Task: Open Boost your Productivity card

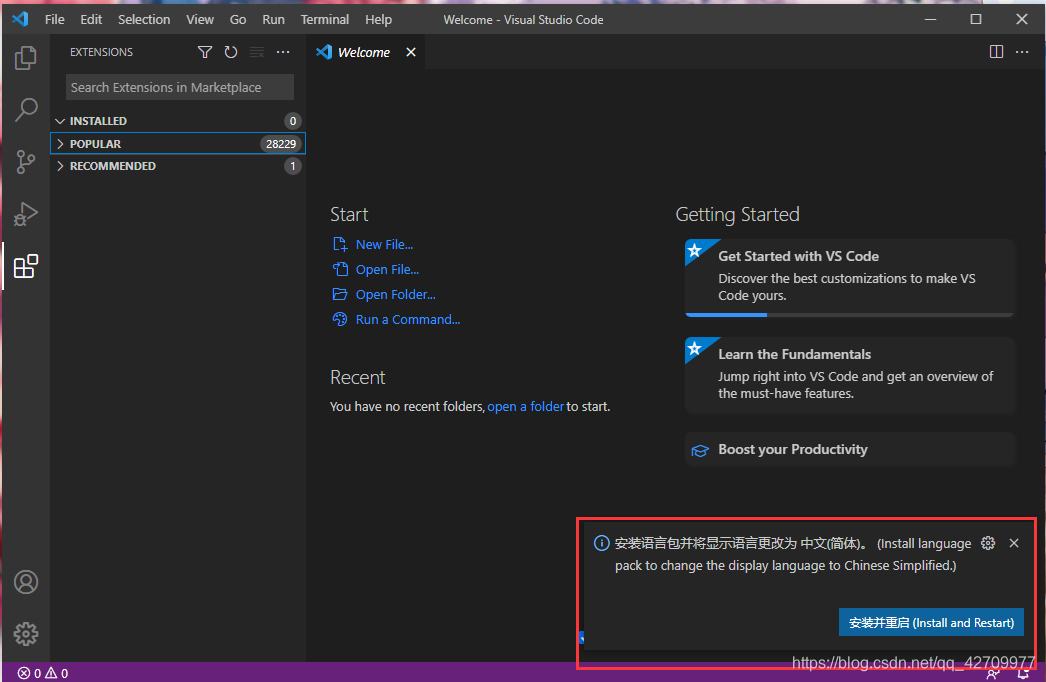Action: (x=849, y=449)
